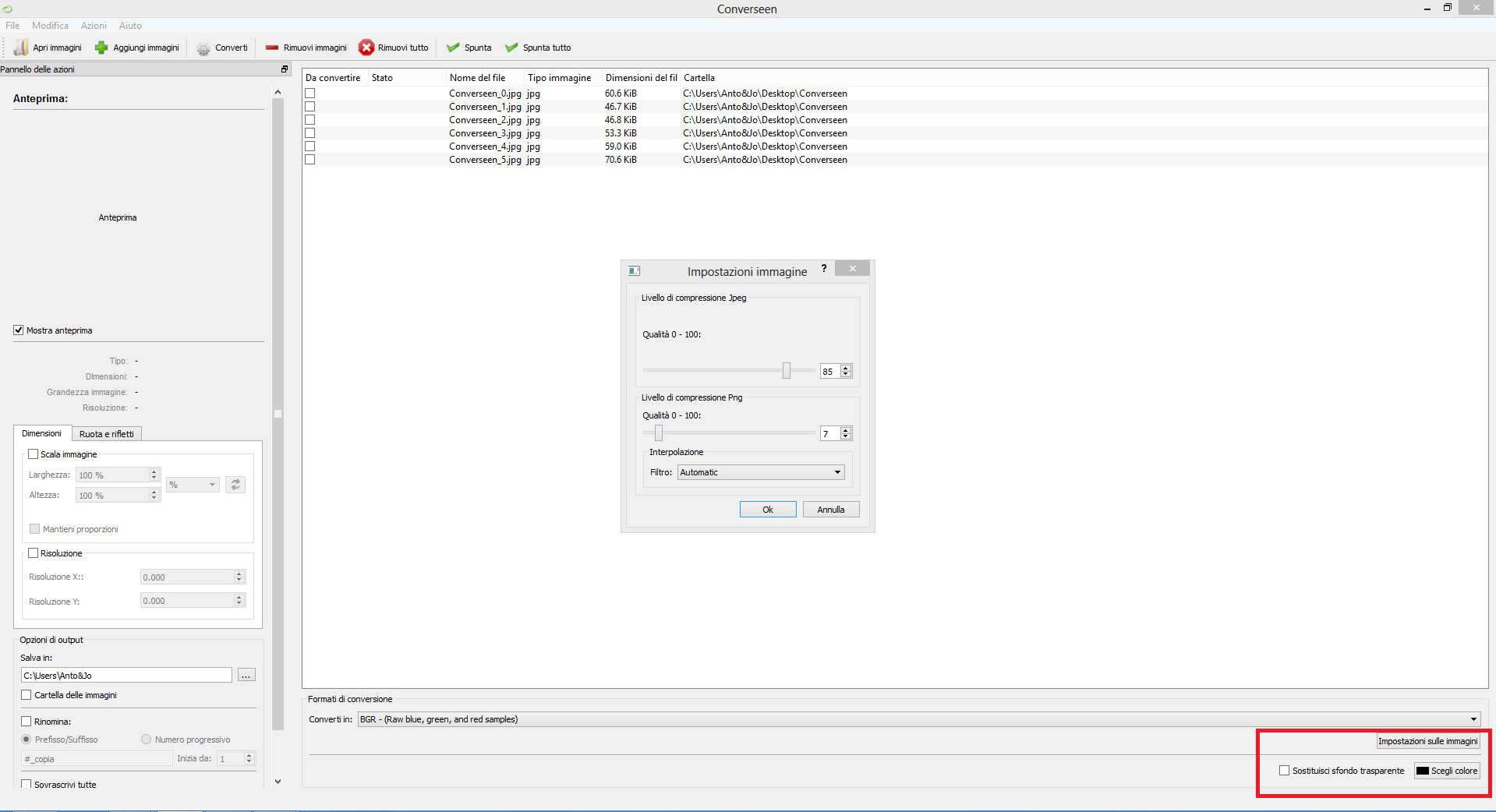Click the green plus Aggiungi immagini icon
Screen dimensions: 1496x812
point(101,48)
